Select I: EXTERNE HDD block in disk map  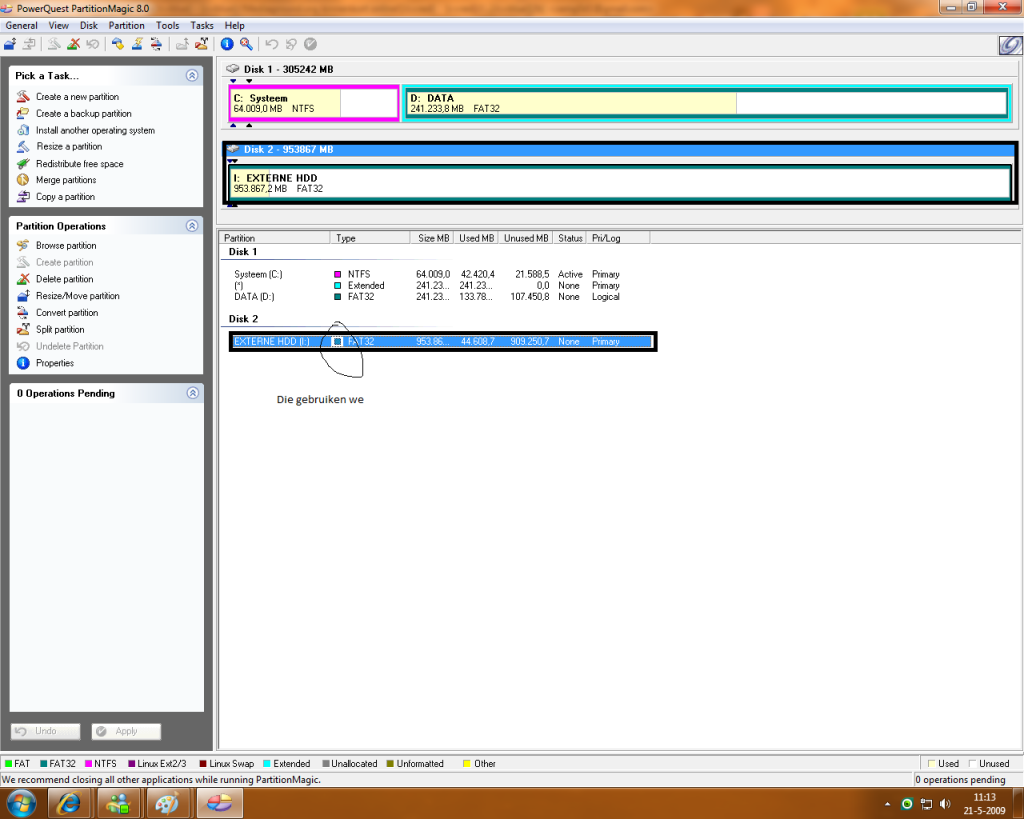[x=620, y=183]
